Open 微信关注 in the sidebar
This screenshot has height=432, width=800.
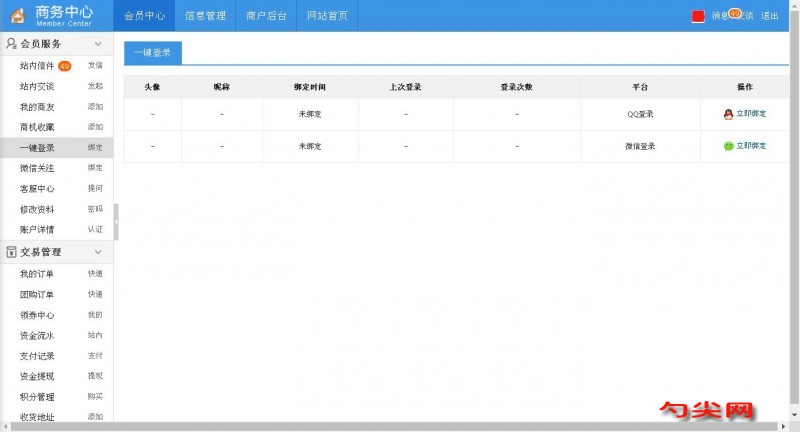[37, 168]
